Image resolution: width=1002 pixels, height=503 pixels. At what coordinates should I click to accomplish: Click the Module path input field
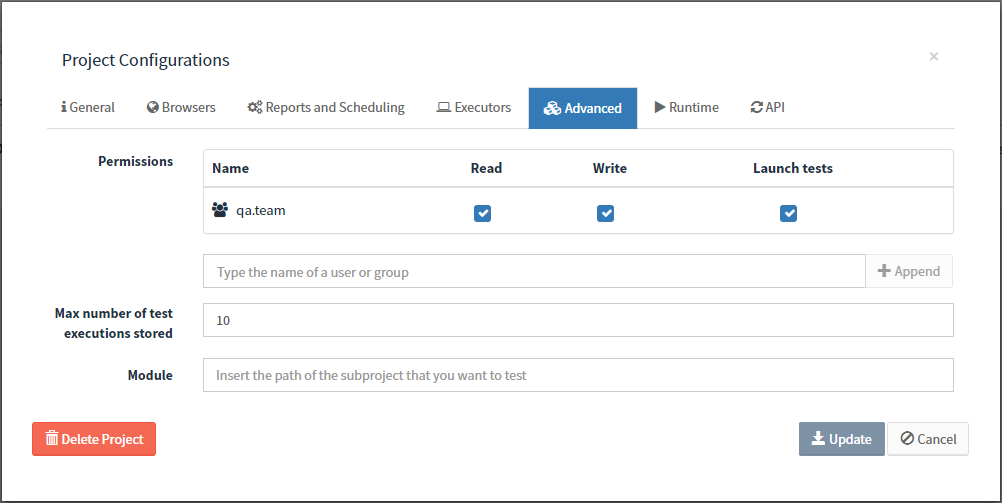tap(578, 375)
